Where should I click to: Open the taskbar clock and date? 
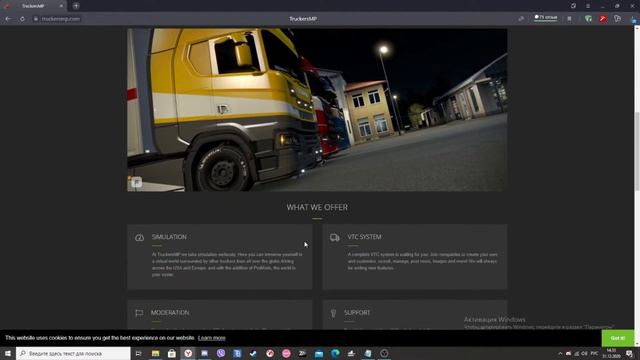[611, 353]
